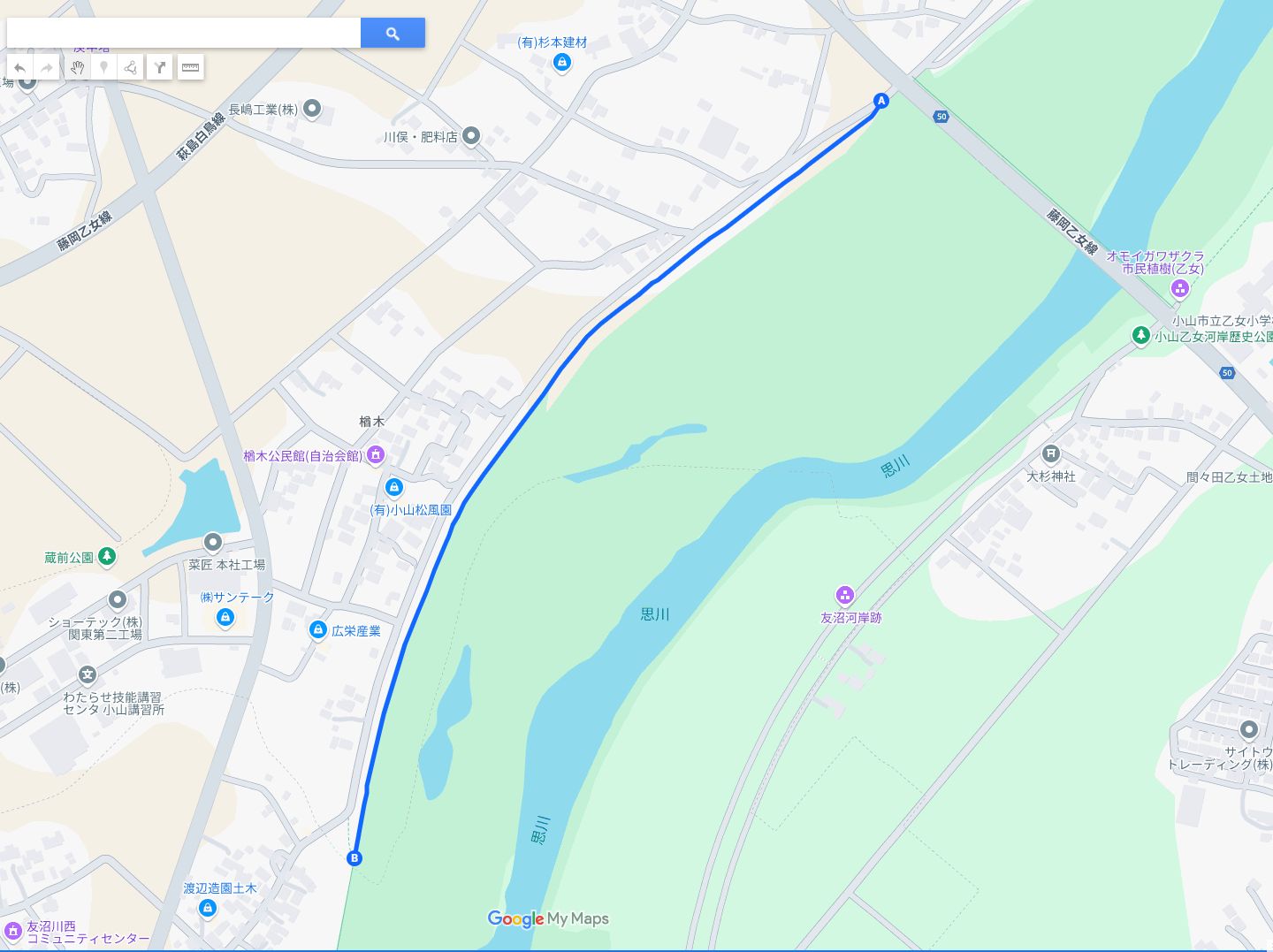The image size is (1273, 952).
Task: Select the 渡辺造園土木 shop pin
Action: [208, 908]
